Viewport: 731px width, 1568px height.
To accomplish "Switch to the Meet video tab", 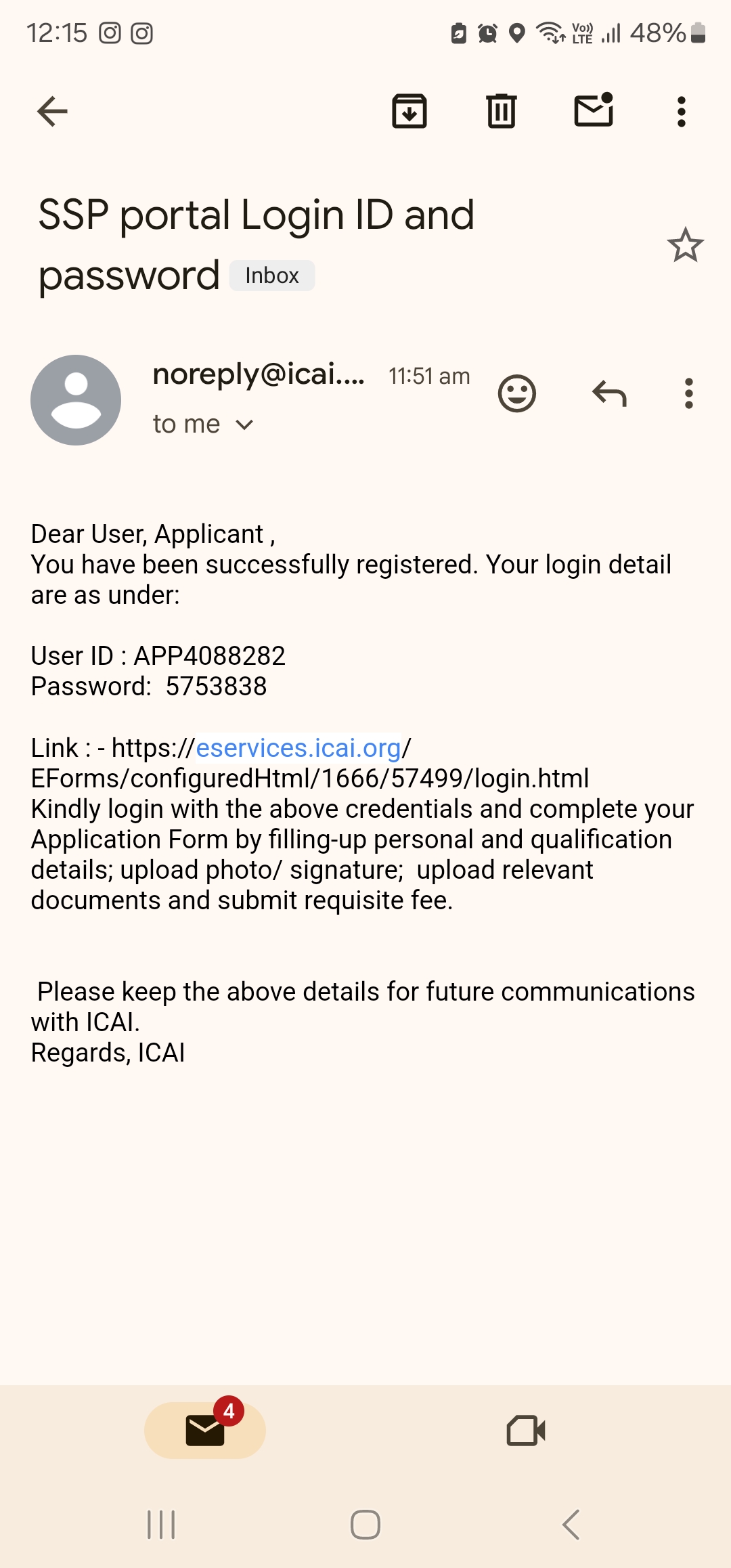I will [x=526, y=1430].
